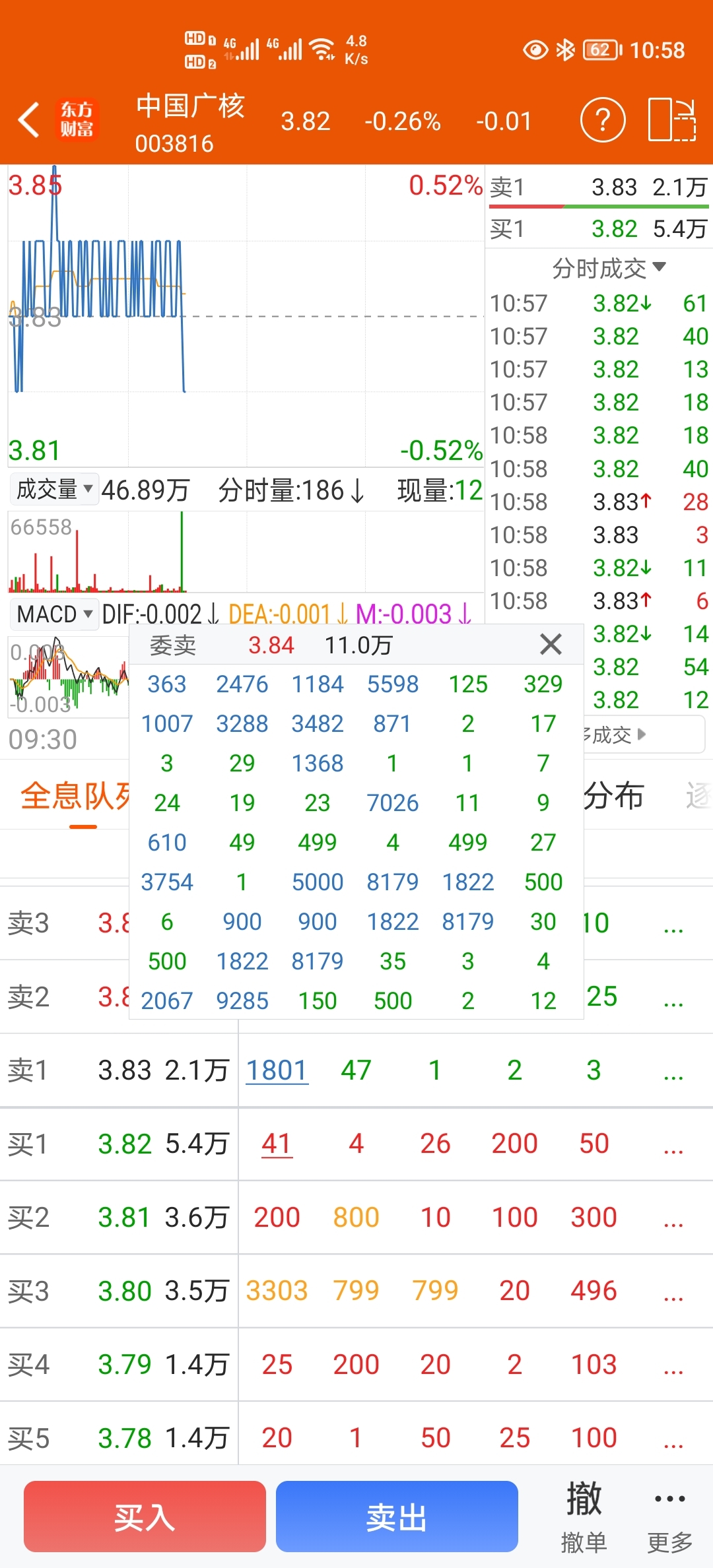
Task: Tap popup order value 7026
Action: tap(393, 802)
